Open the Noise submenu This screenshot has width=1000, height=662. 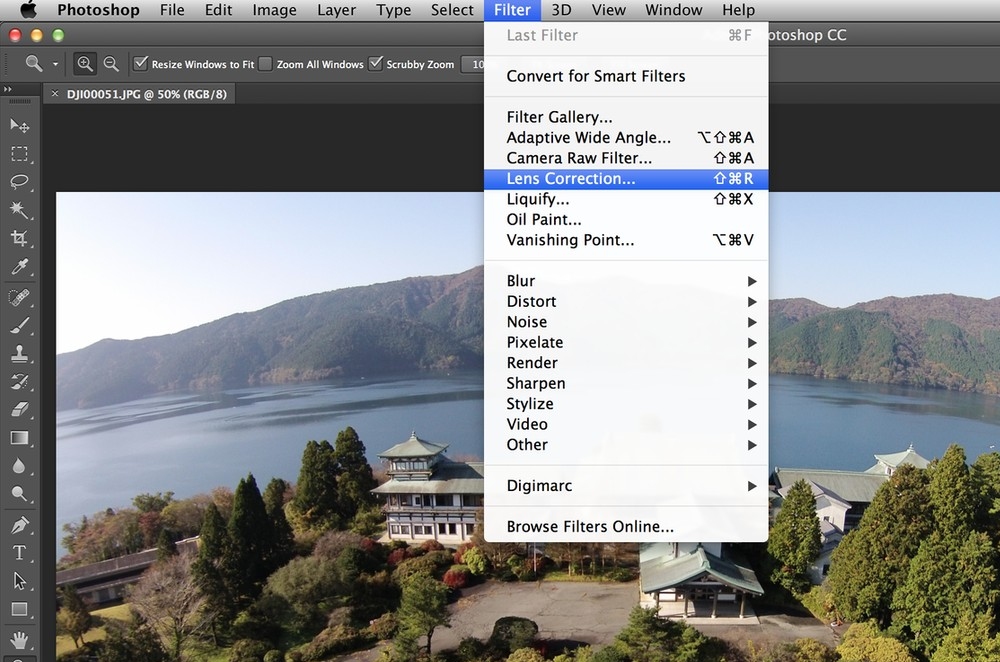(626, 321)
